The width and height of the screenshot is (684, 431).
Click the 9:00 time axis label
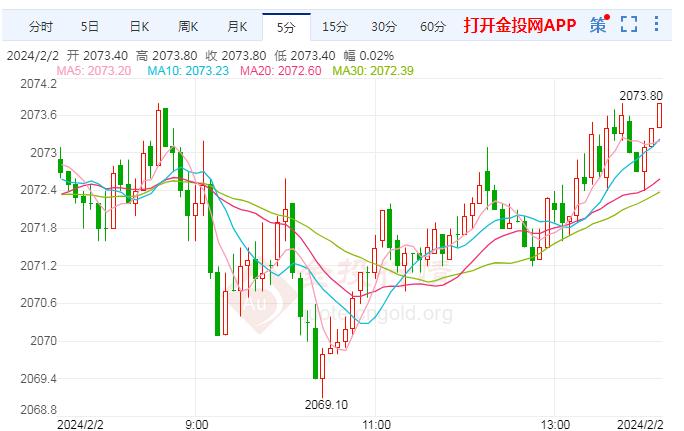[x=197, y=424]
